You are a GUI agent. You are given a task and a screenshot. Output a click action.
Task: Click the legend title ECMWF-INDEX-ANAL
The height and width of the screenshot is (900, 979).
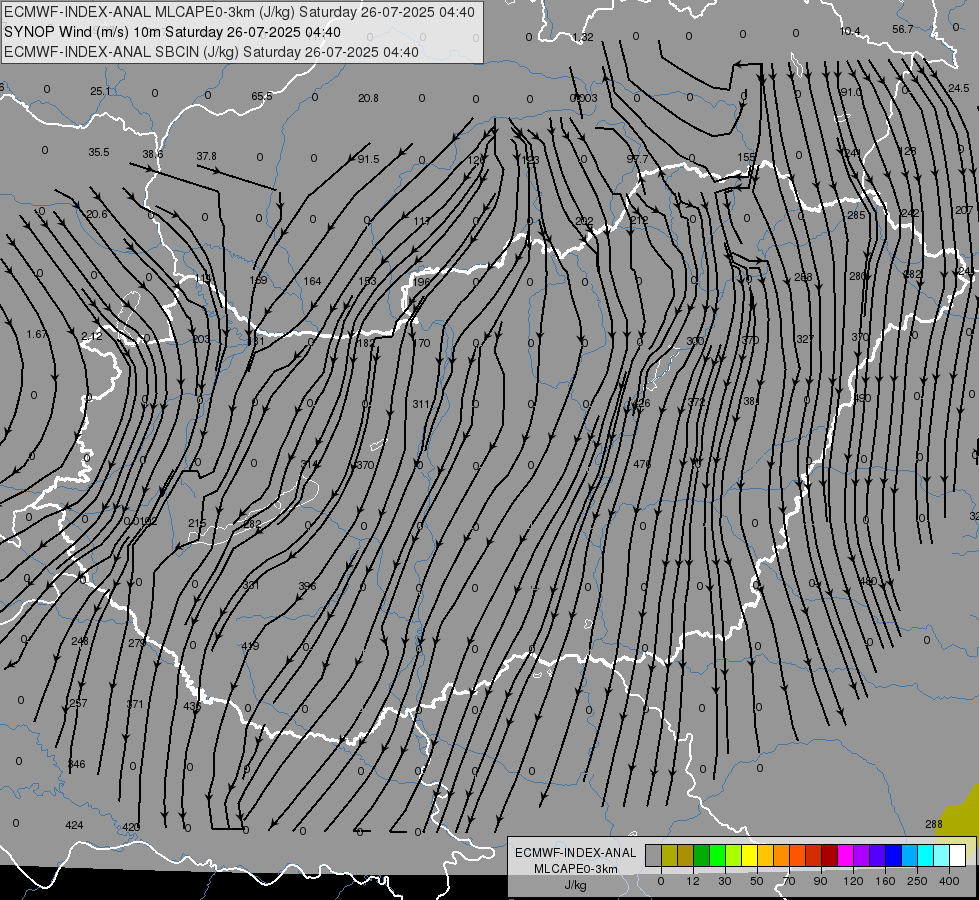pos(576,853)
